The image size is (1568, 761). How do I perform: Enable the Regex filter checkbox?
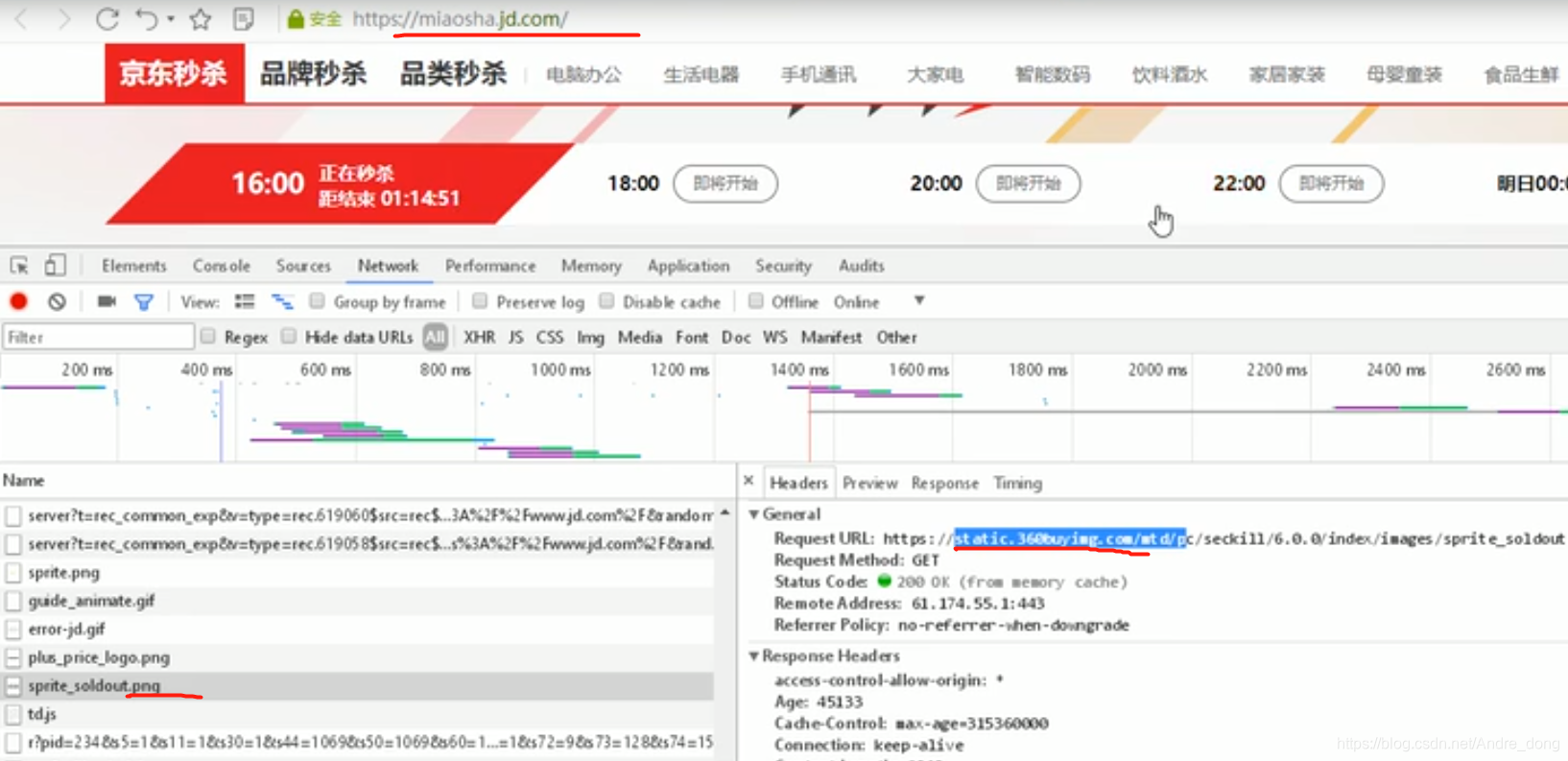pos(207,336)
